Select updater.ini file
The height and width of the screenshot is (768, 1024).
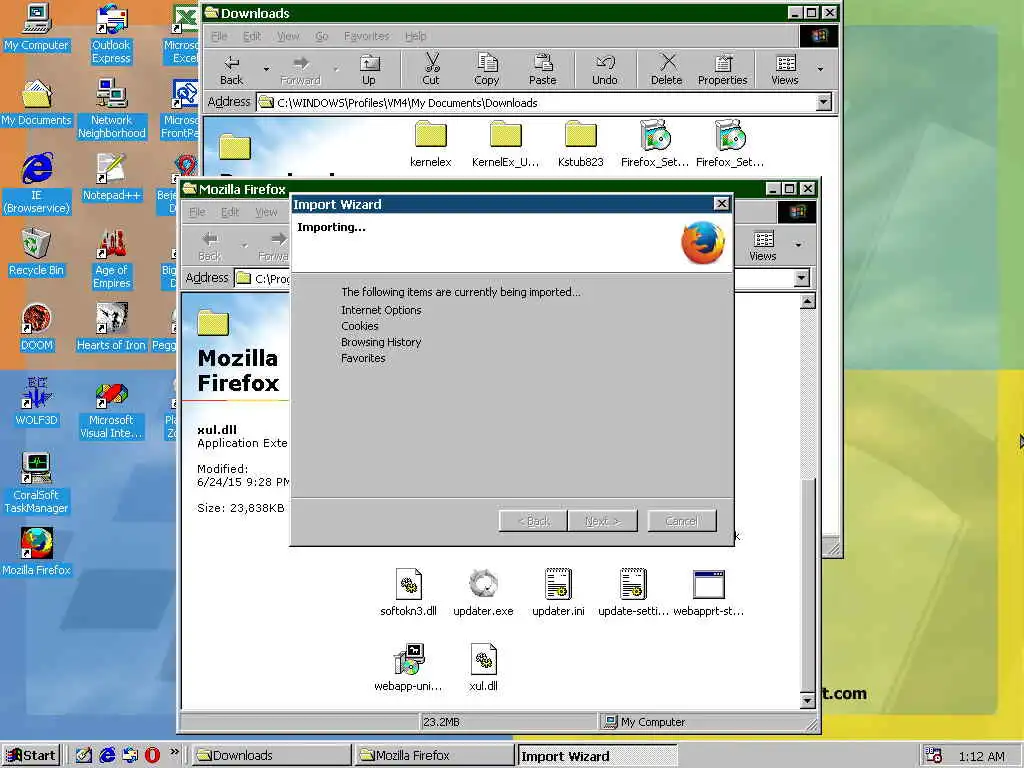[558, 592]
